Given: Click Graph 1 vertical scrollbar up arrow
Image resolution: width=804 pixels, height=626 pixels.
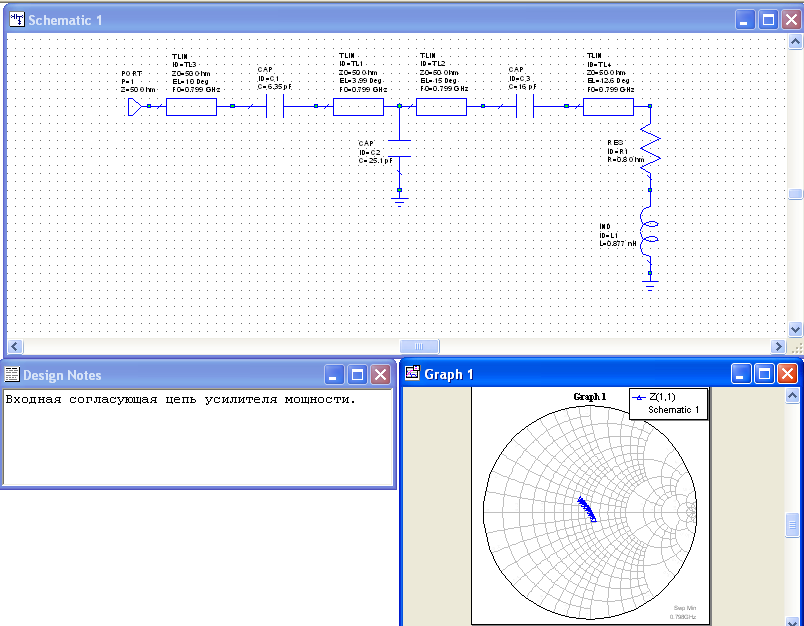Looking at the screenshot, I should coord(792,395).
